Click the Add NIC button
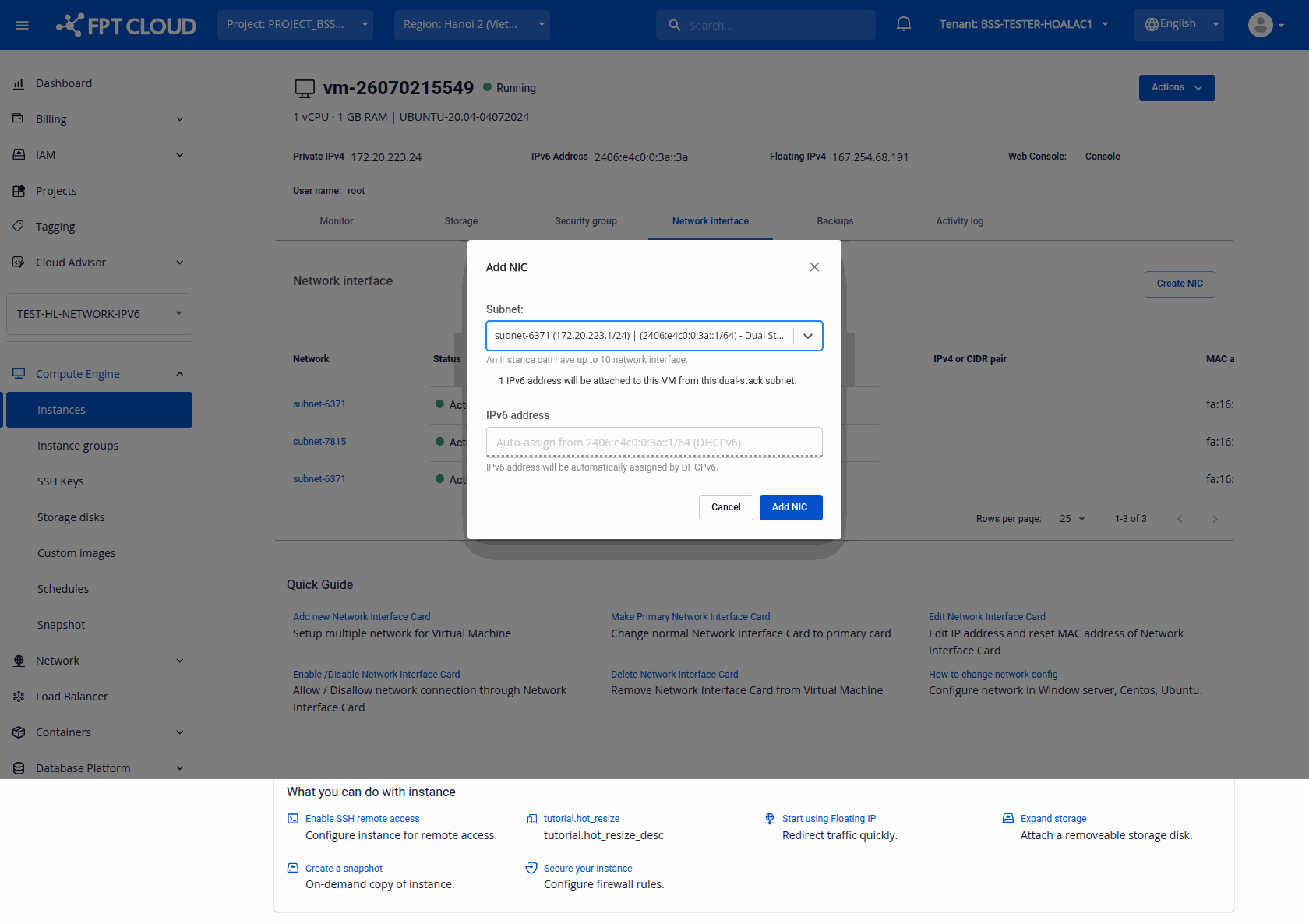Screen dimensions: 1309x924 point(791,507)
